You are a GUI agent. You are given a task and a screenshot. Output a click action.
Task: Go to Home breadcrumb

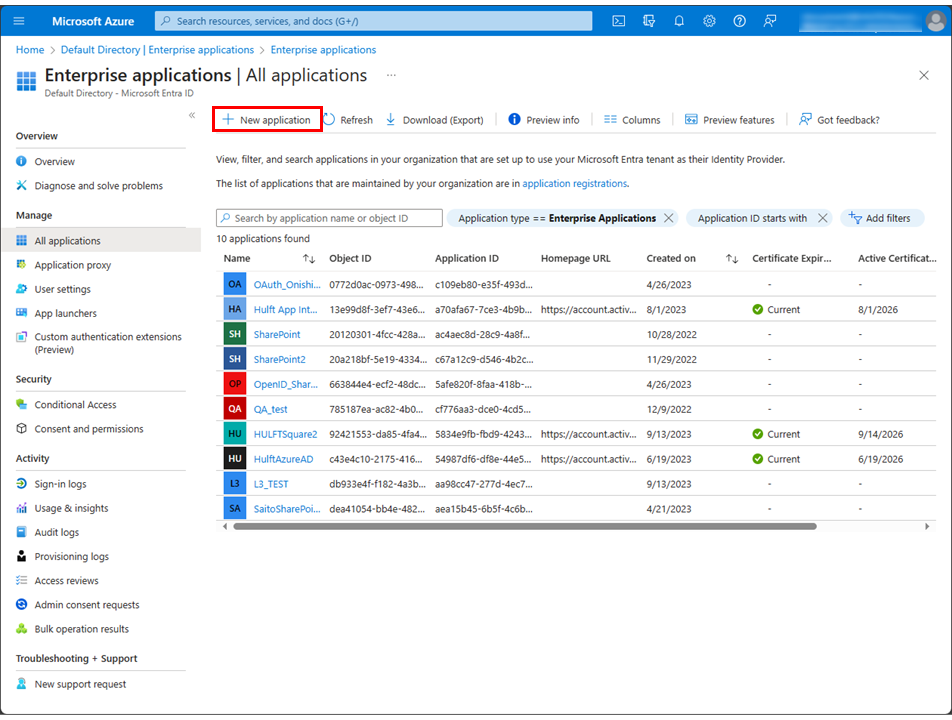coord(30,50)
